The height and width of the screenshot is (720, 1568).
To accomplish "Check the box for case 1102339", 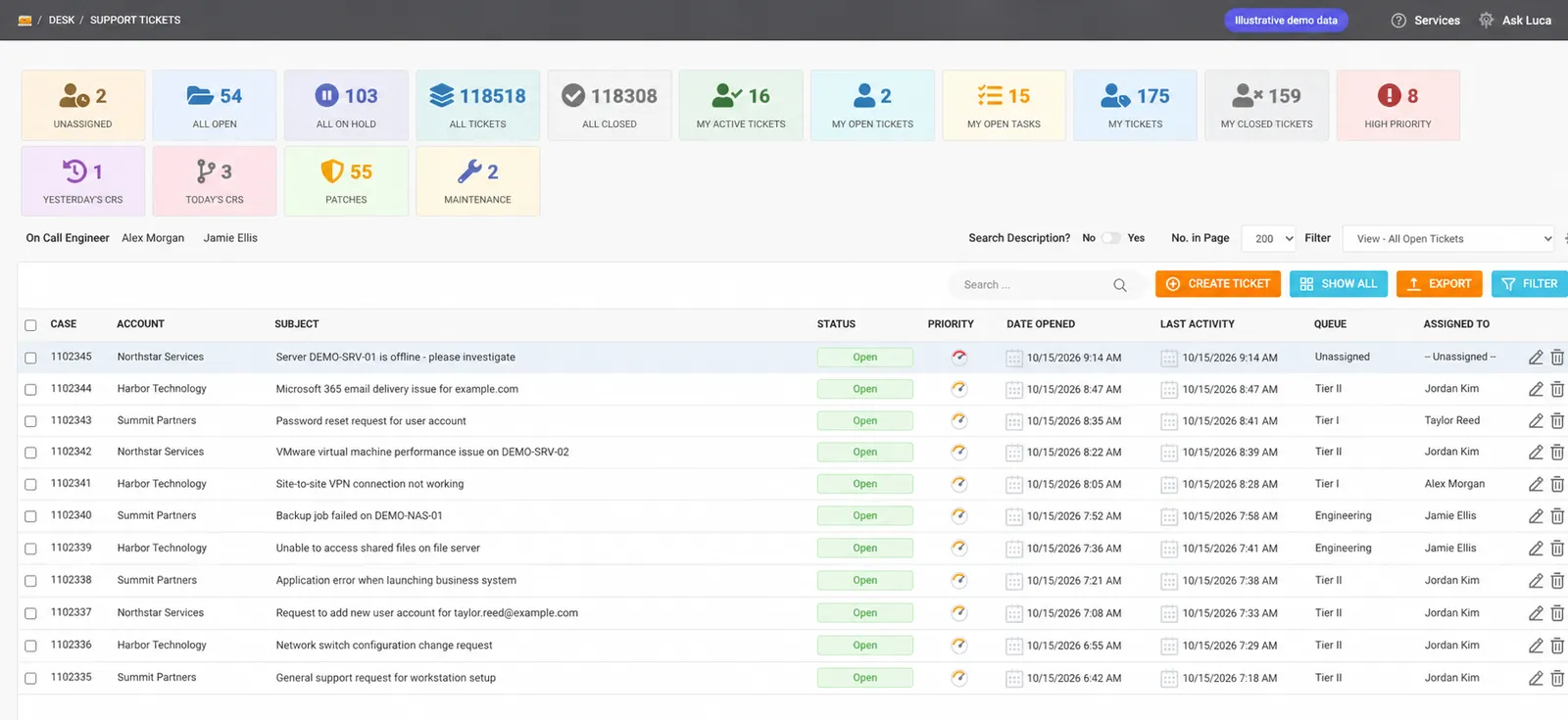I will pos(30,549).
